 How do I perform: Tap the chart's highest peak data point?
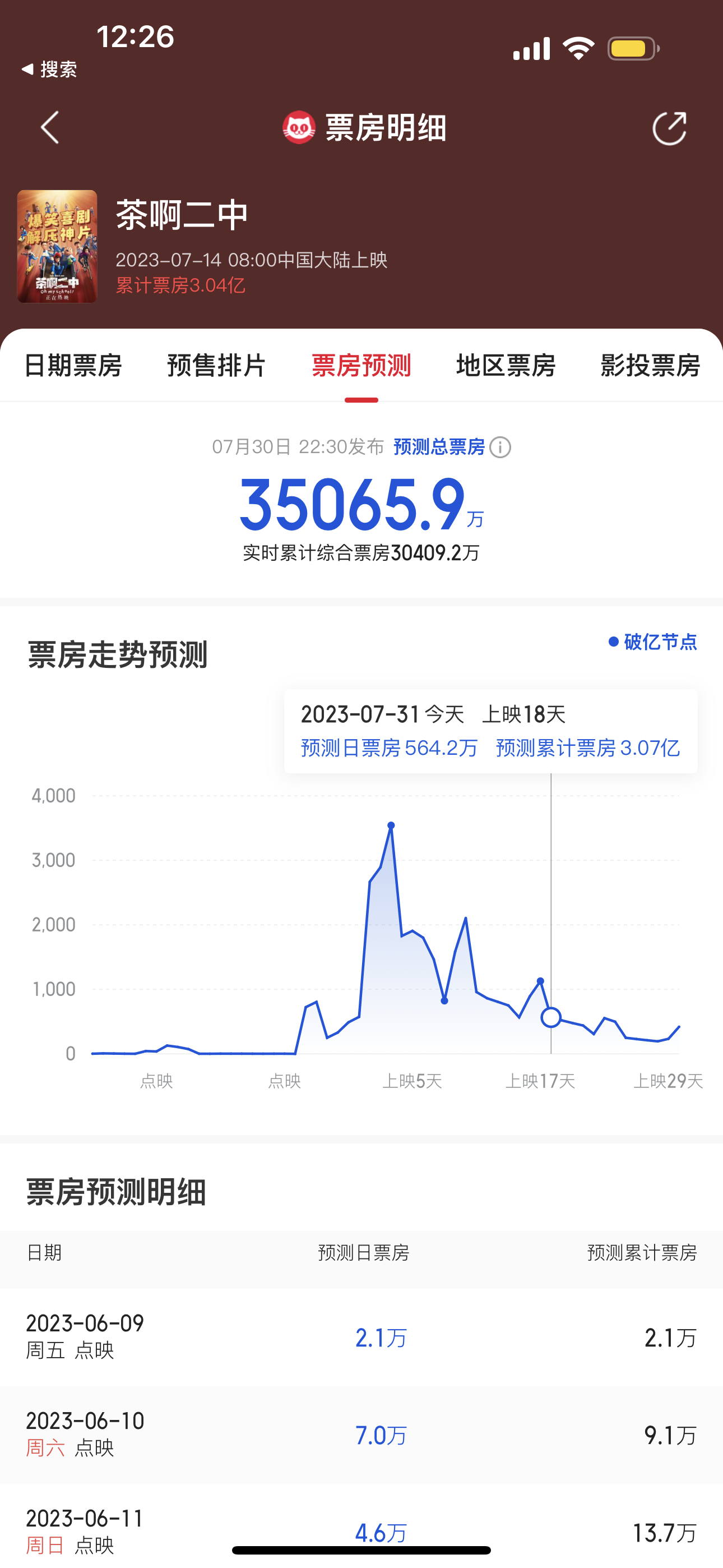click(391, 825)
